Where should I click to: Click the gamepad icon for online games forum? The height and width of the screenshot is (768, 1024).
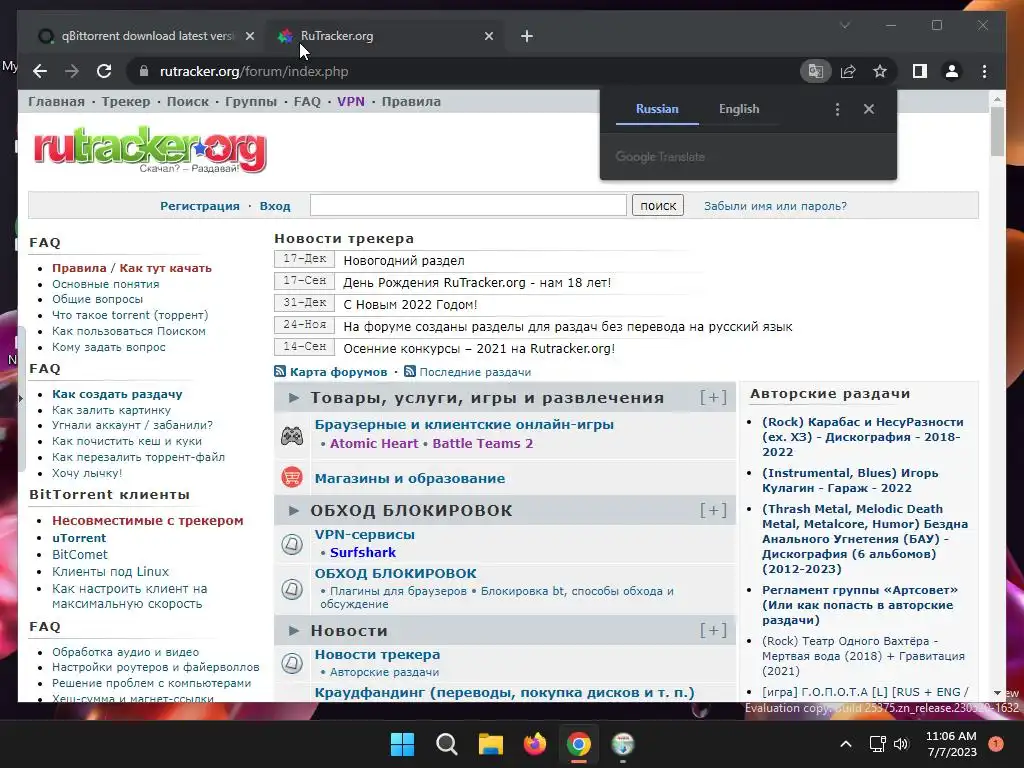point(292,435)
